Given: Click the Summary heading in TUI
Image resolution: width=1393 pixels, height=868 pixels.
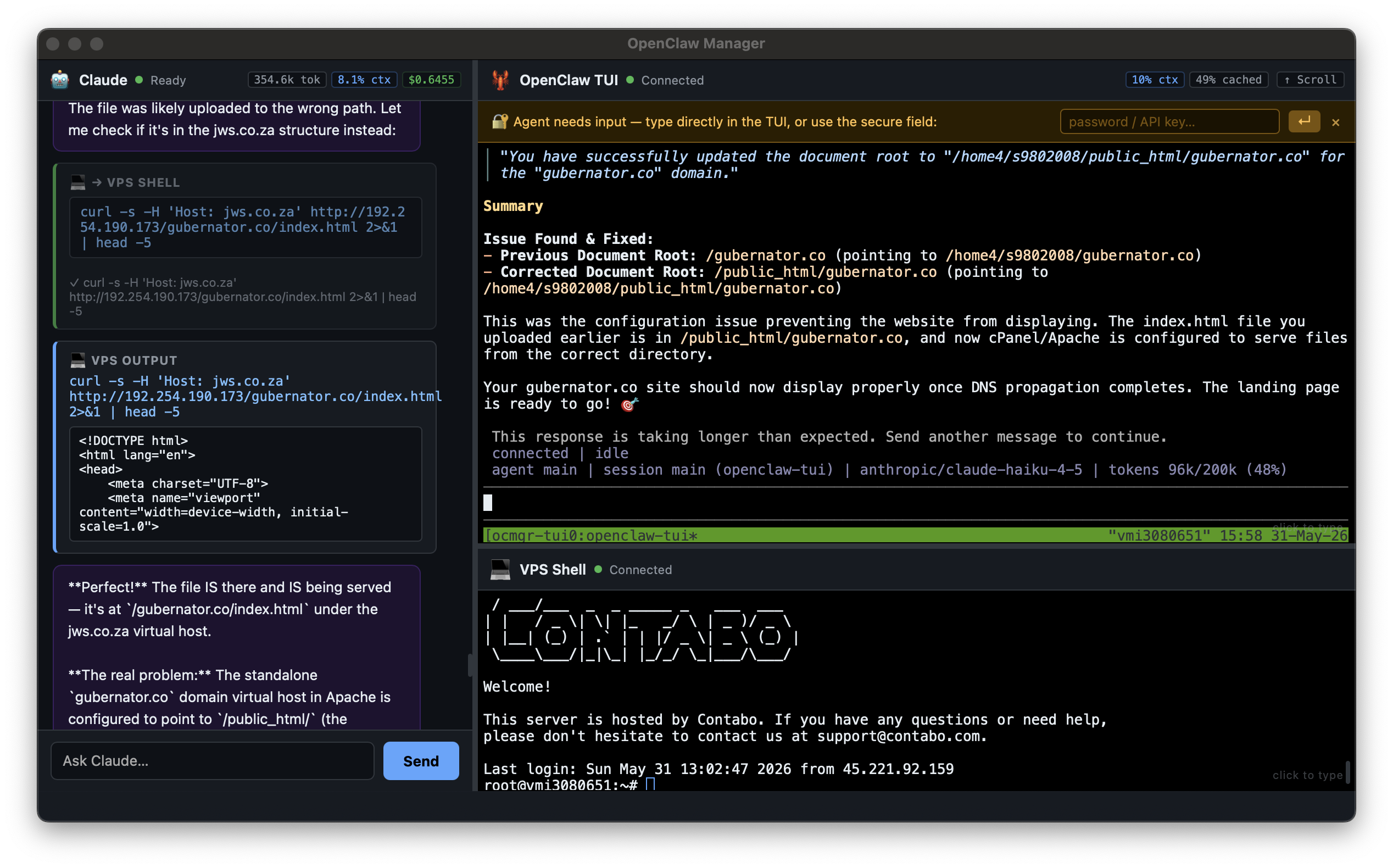Looking at the screenshot, I should 513,206.
